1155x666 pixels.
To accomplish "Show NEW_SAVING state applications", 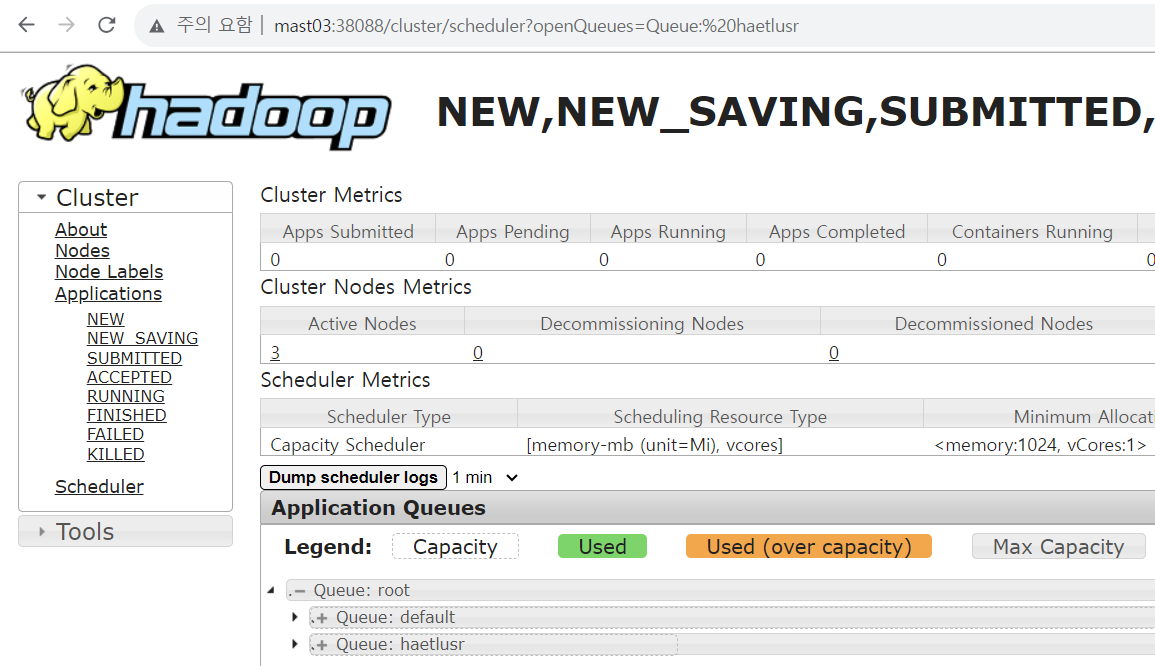I will click(142, 338).
